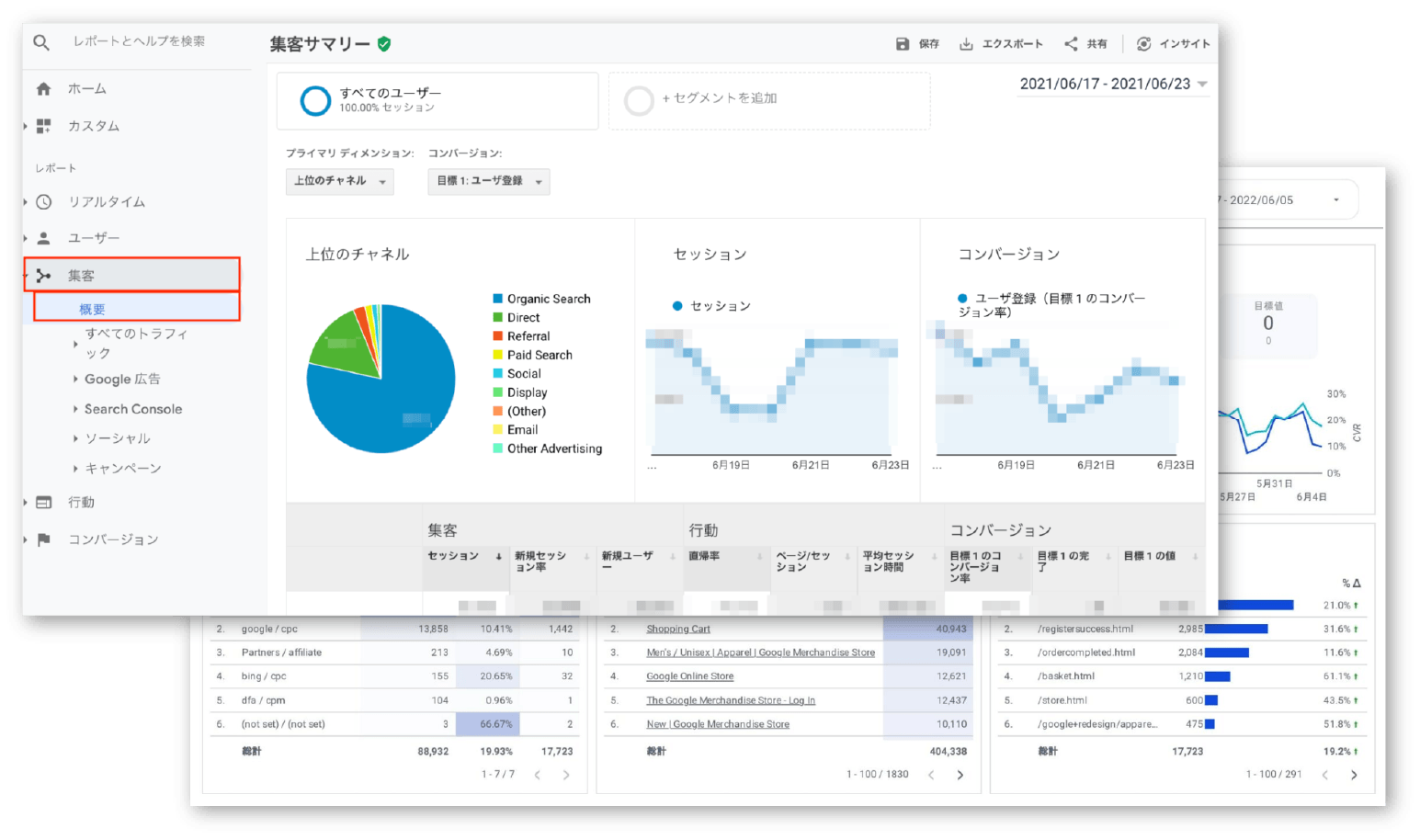Screen dimensions: 1420x840
Task: Click /registersuccess.html row
Action: 1182,630
